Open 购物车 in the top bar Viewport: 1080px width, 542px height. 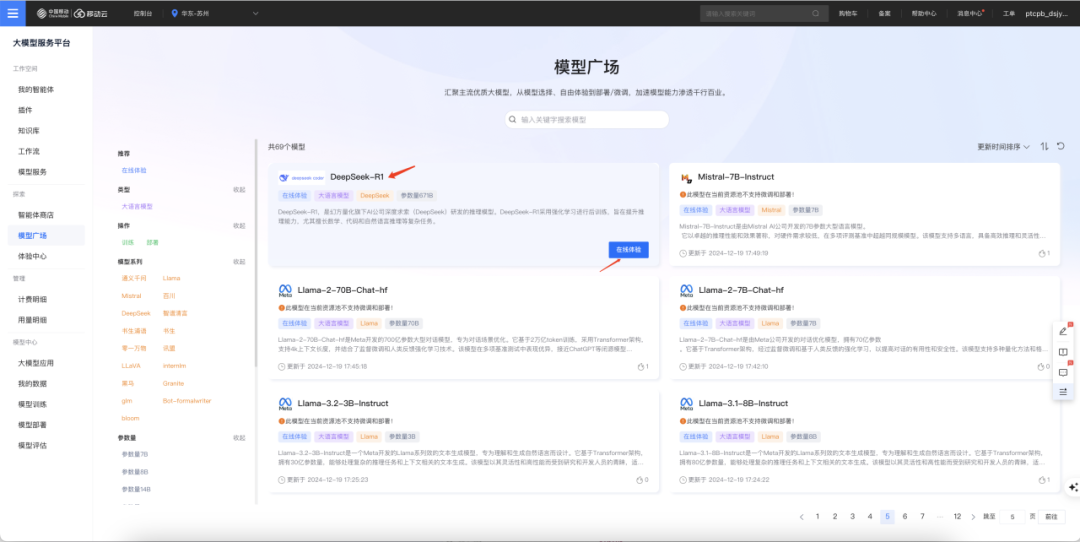point(848,13)
